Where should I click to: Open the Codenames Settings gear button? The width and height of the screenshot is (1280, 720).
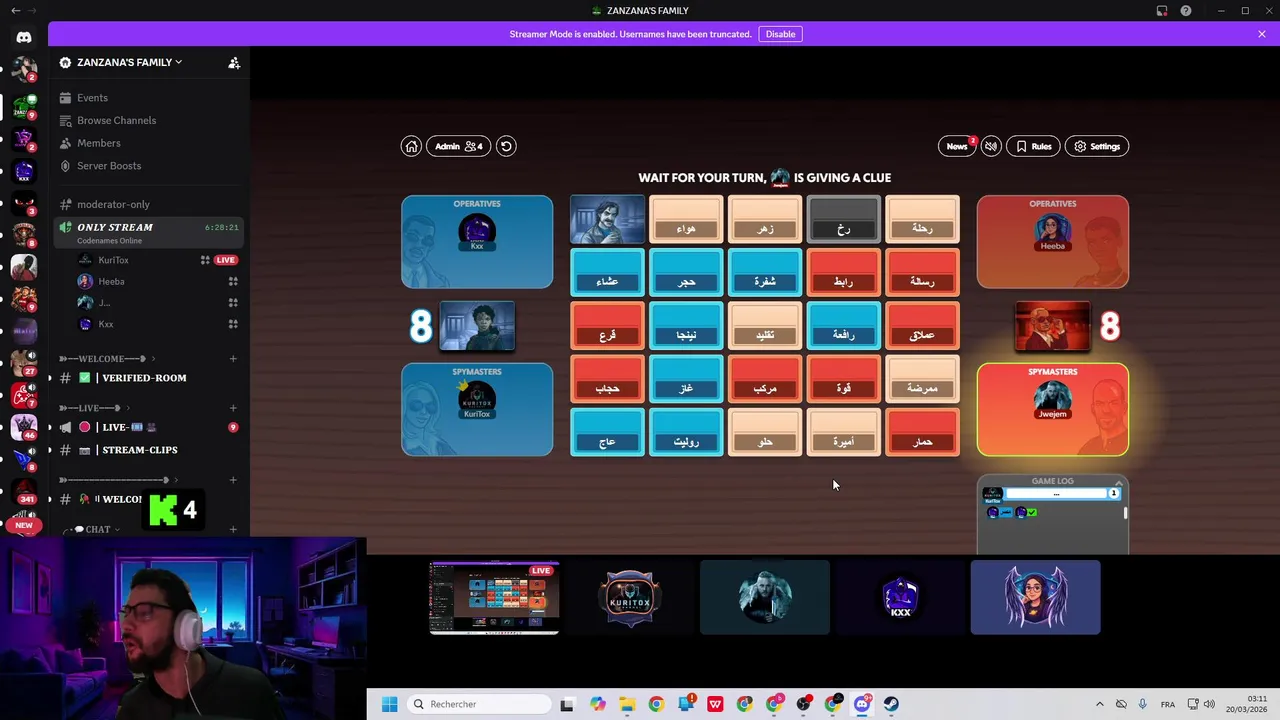coord(1097,146)
